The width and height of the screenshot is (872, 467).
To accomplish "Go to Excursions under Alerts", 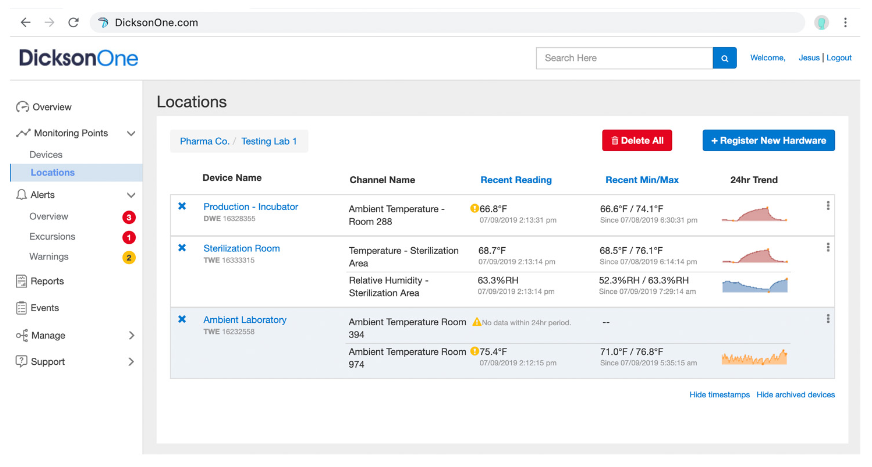I will (x=52, y=237).
